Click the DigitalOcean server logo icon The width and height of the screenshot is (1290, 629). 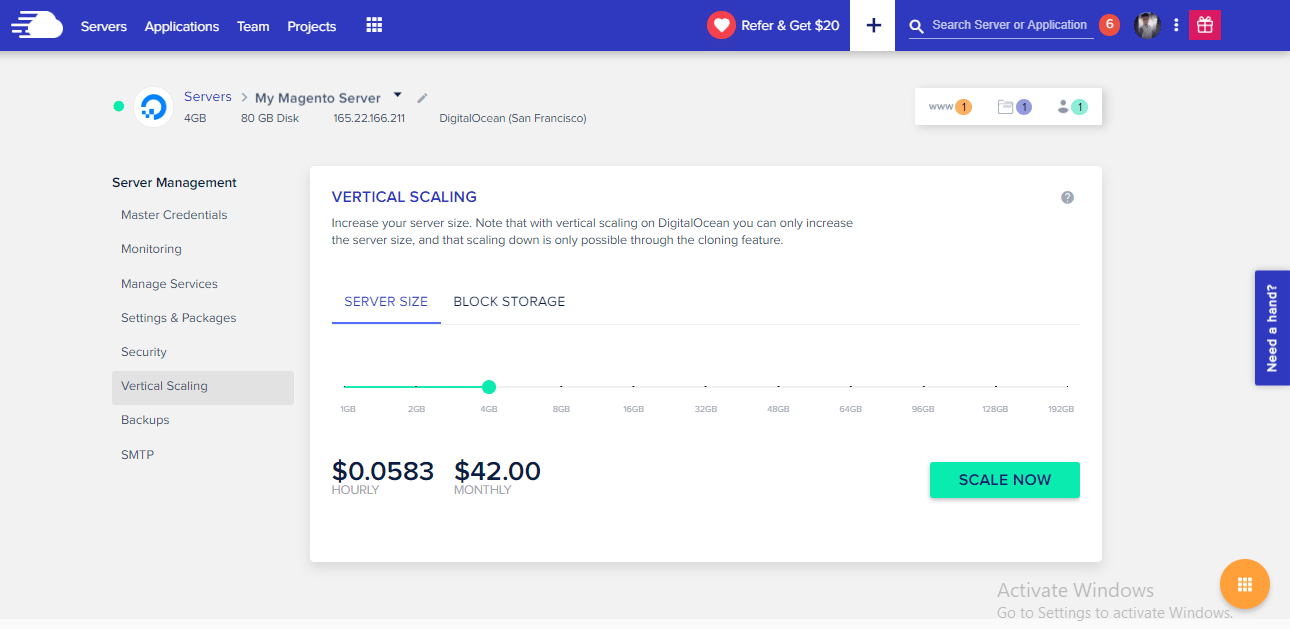(153, 107)
